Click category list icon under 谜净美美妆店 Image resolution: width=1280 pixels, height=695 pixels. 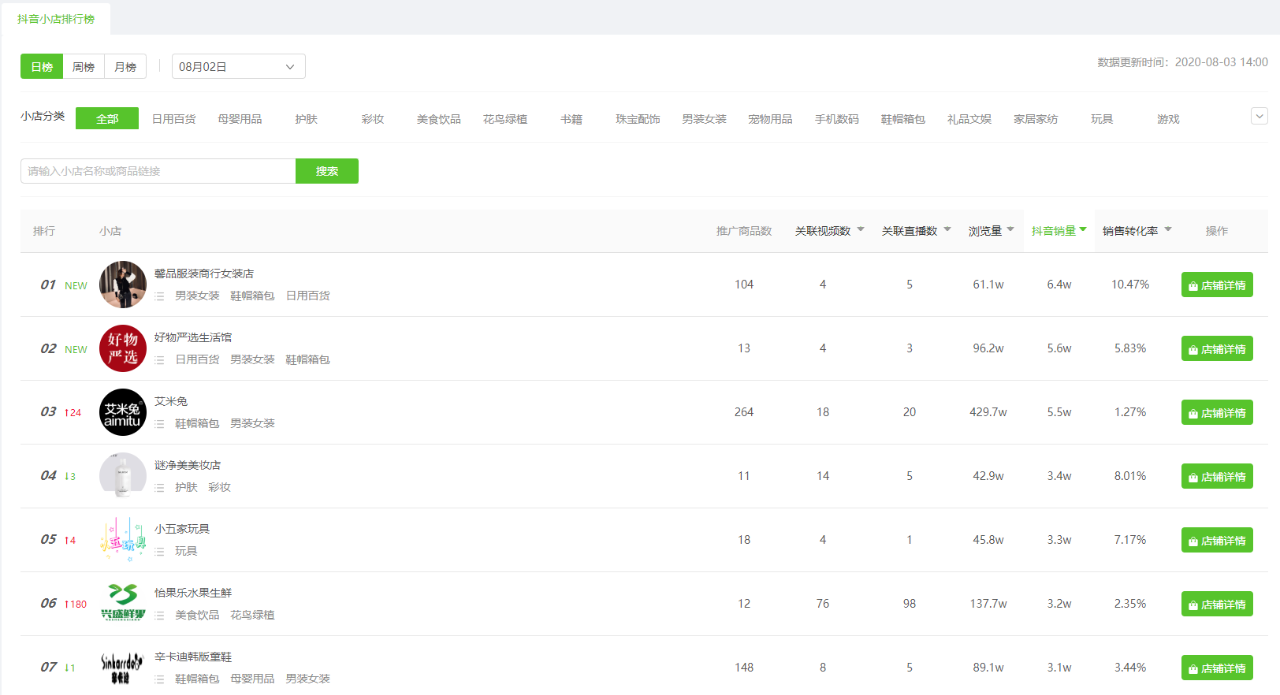(160, 488)
